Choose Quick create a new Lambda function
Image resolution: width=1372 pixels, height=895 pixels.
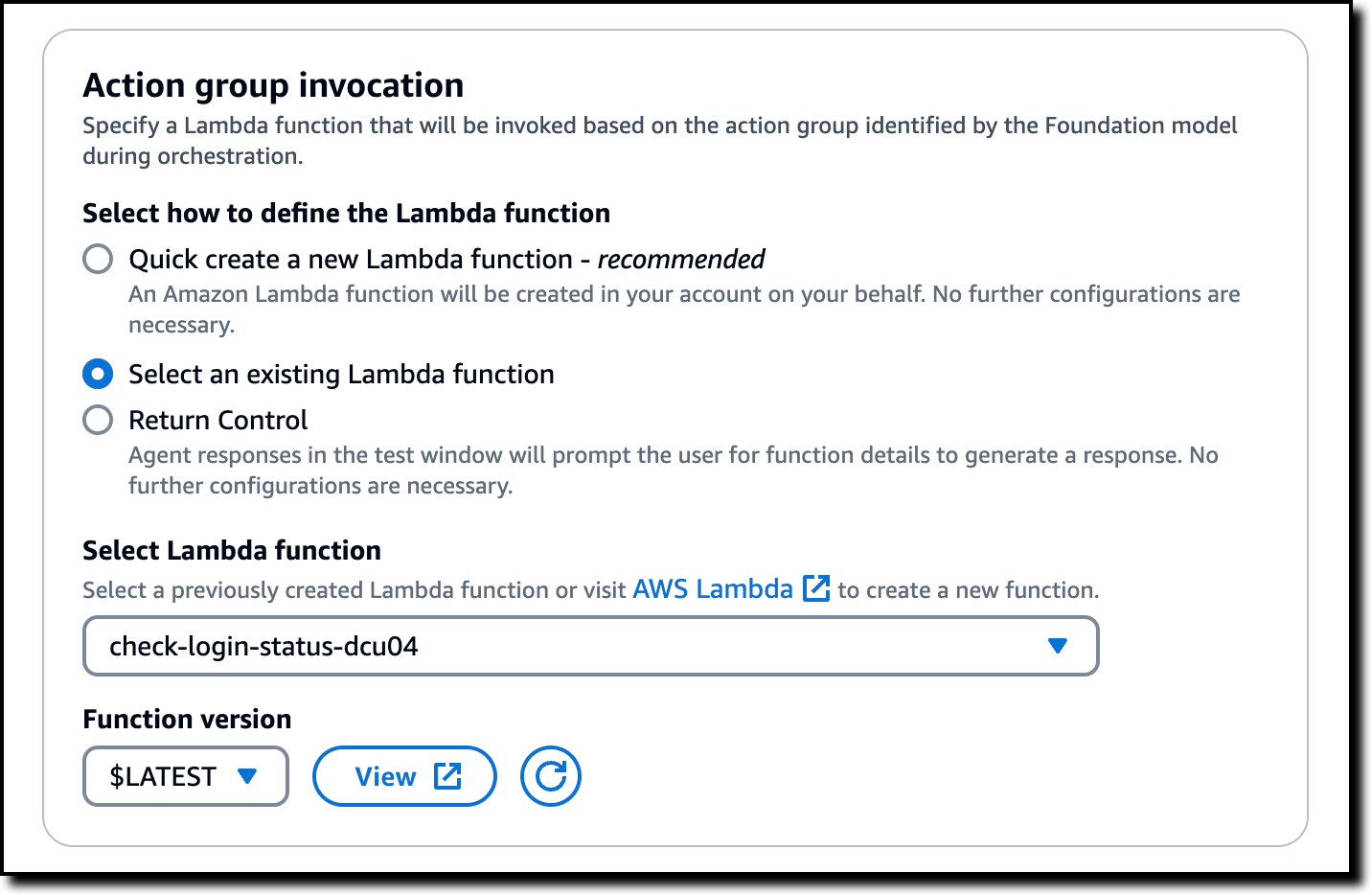click(98, 259)
